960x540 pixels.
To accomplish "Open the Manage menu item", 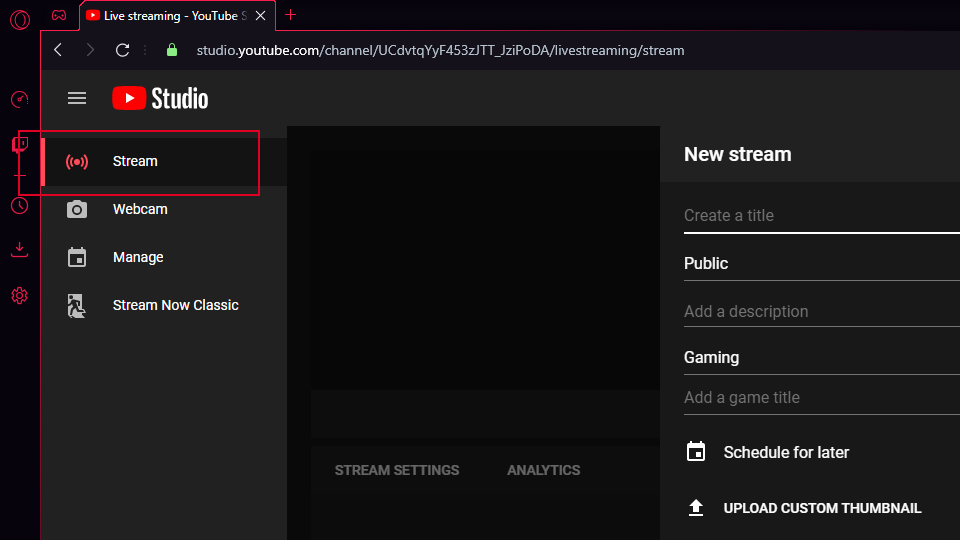I will pos(164,257).
